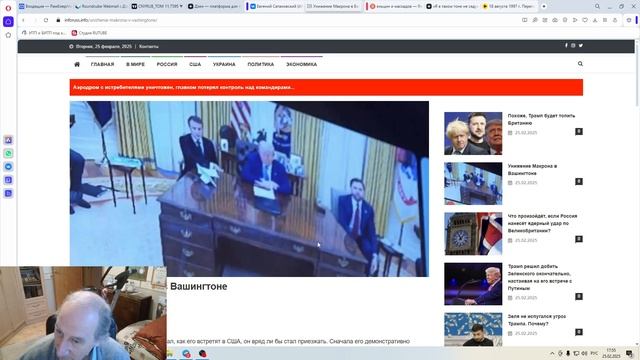
Task: Show hidden tray icons chevron
Action: point(552,353)
